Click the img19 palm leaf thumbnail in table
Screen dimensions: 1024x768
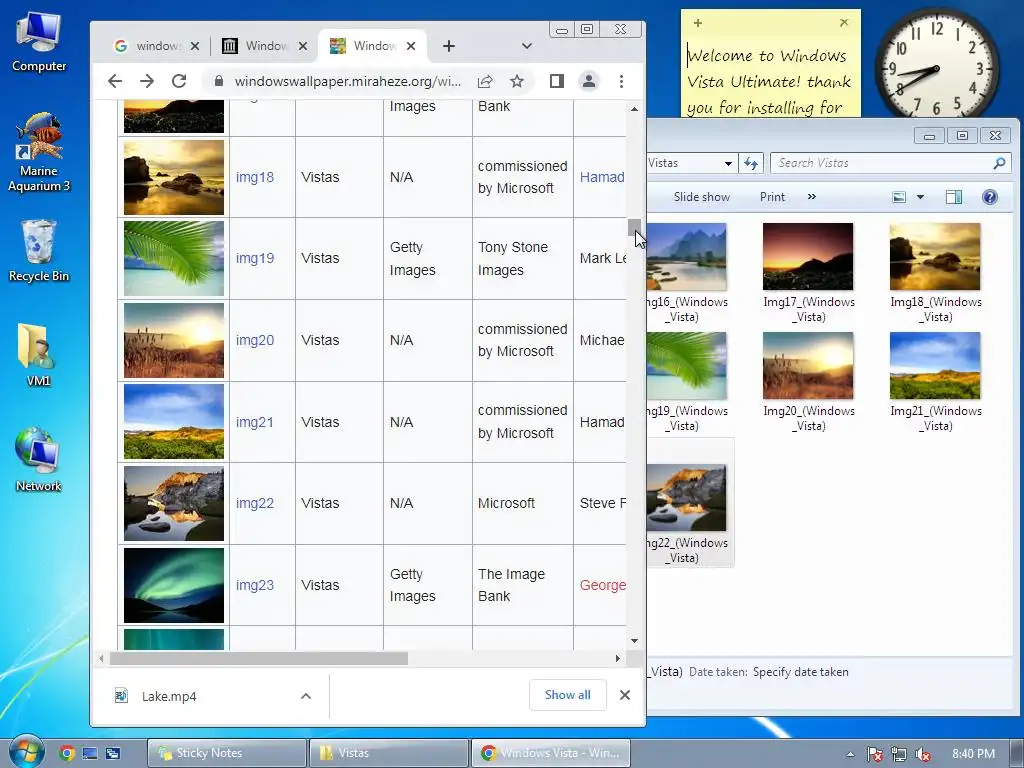174,258
